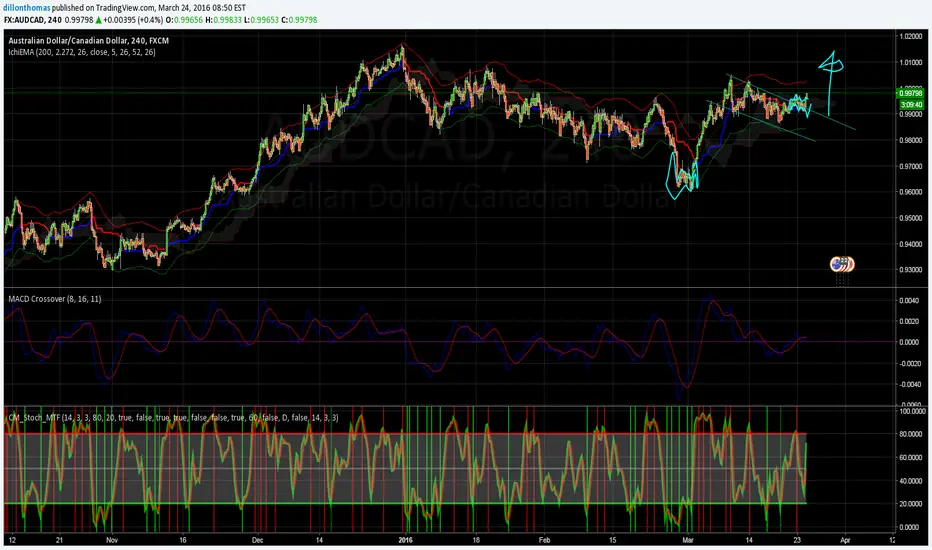Click the Dec label on time axis
Viewport: 932px width, 550px height.
[x=257, y=540]
